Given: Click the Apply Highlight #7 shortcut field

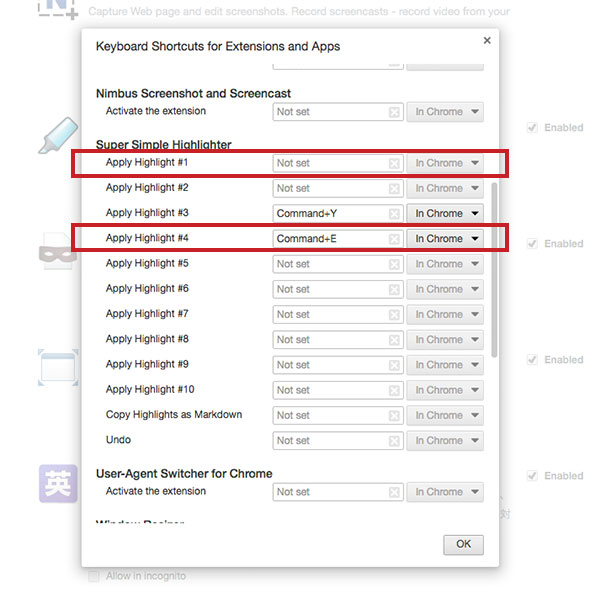Looking at the screenshot, I should coord(338,314).
